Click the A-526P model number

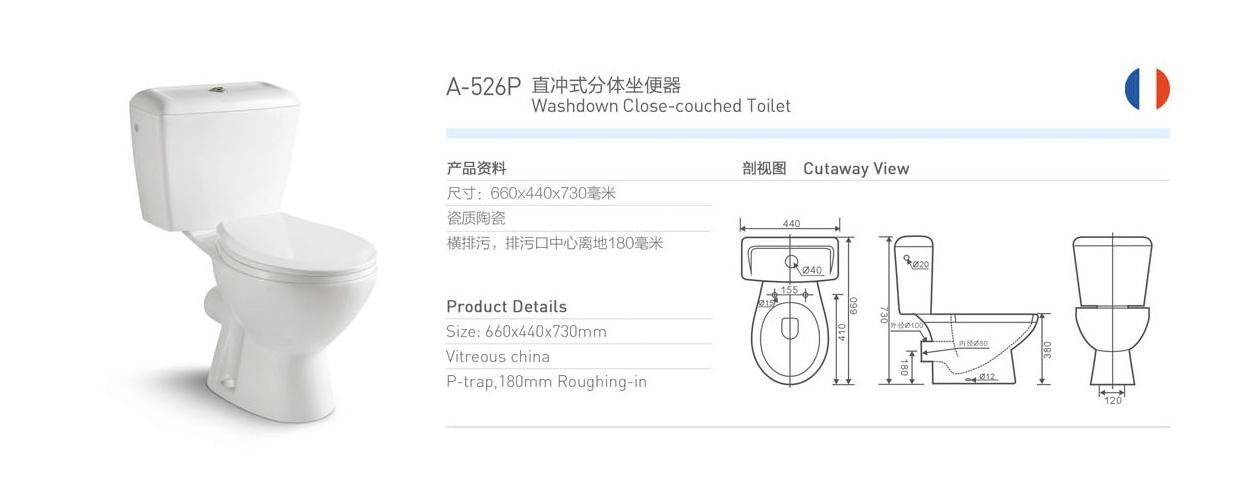click(483, 86)
